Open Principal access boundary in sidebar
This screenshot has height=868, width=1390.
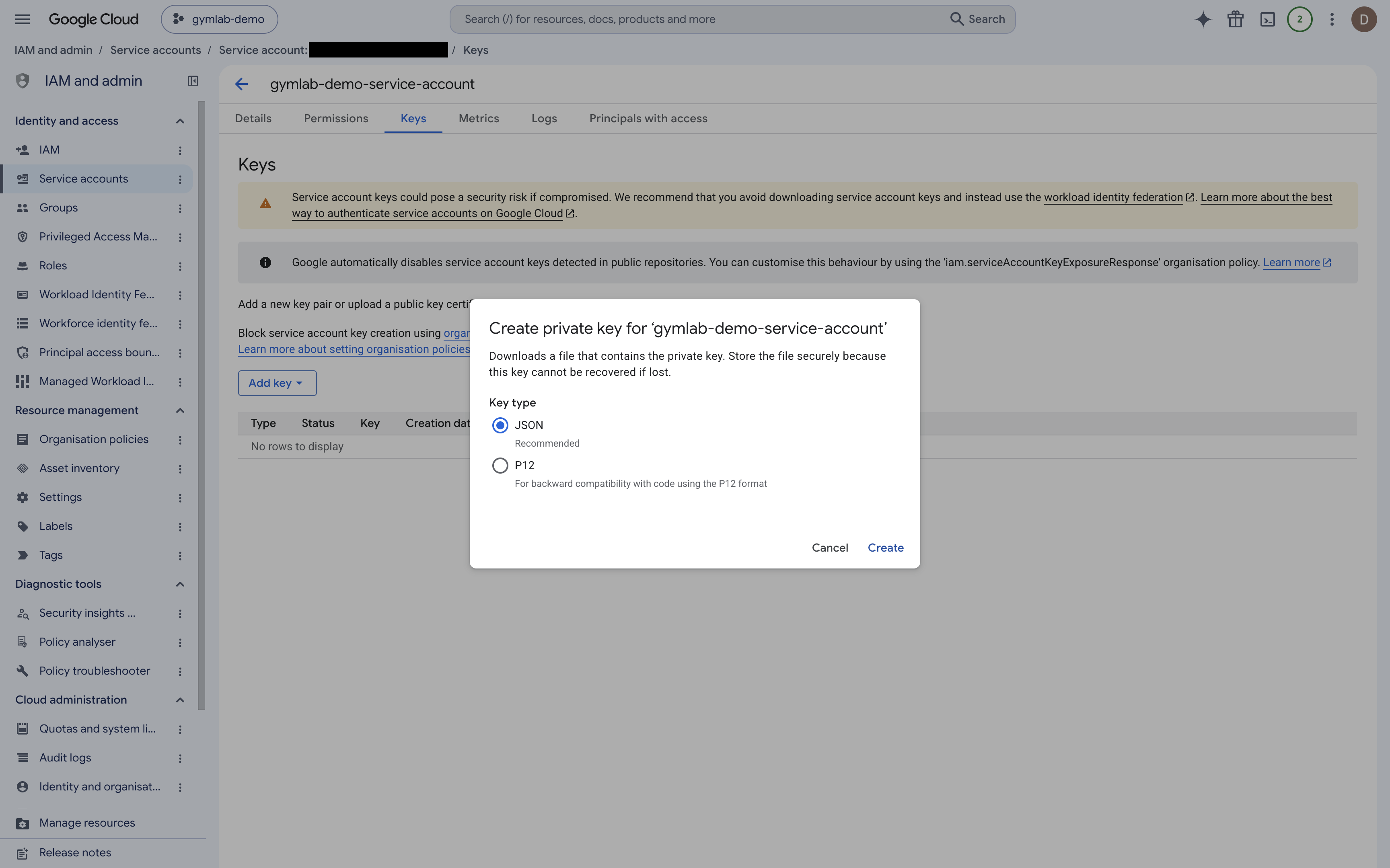[x=99, y=353]
